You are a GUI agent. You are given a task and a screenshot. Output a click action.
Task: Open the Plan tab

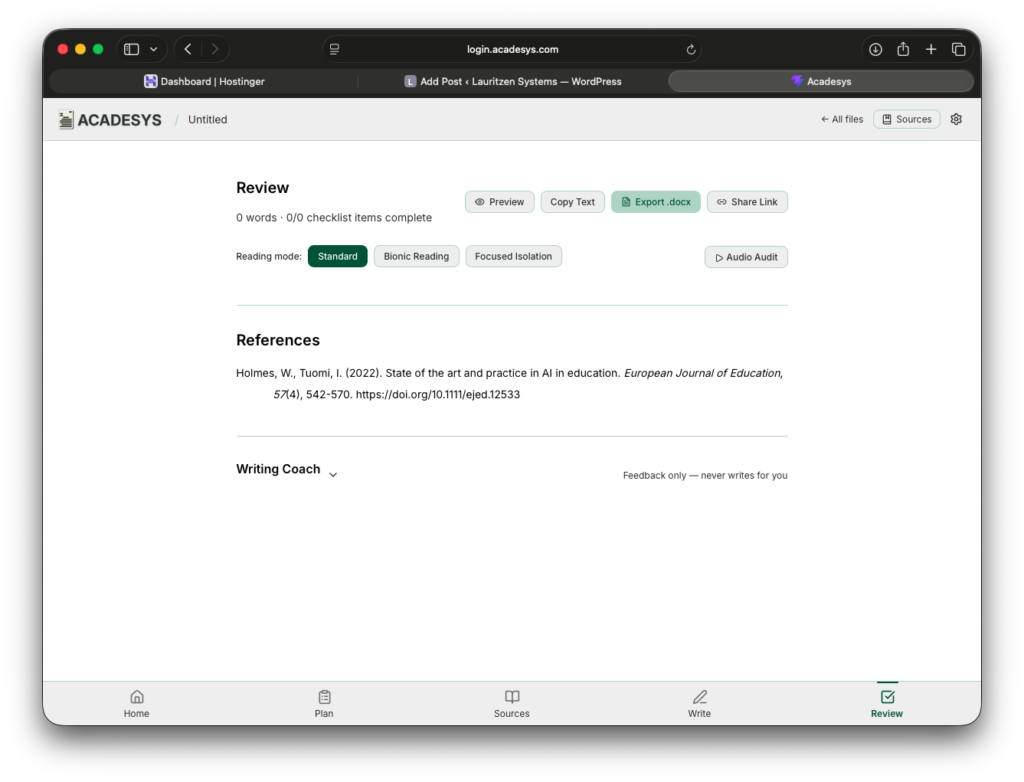pos(324,704)
